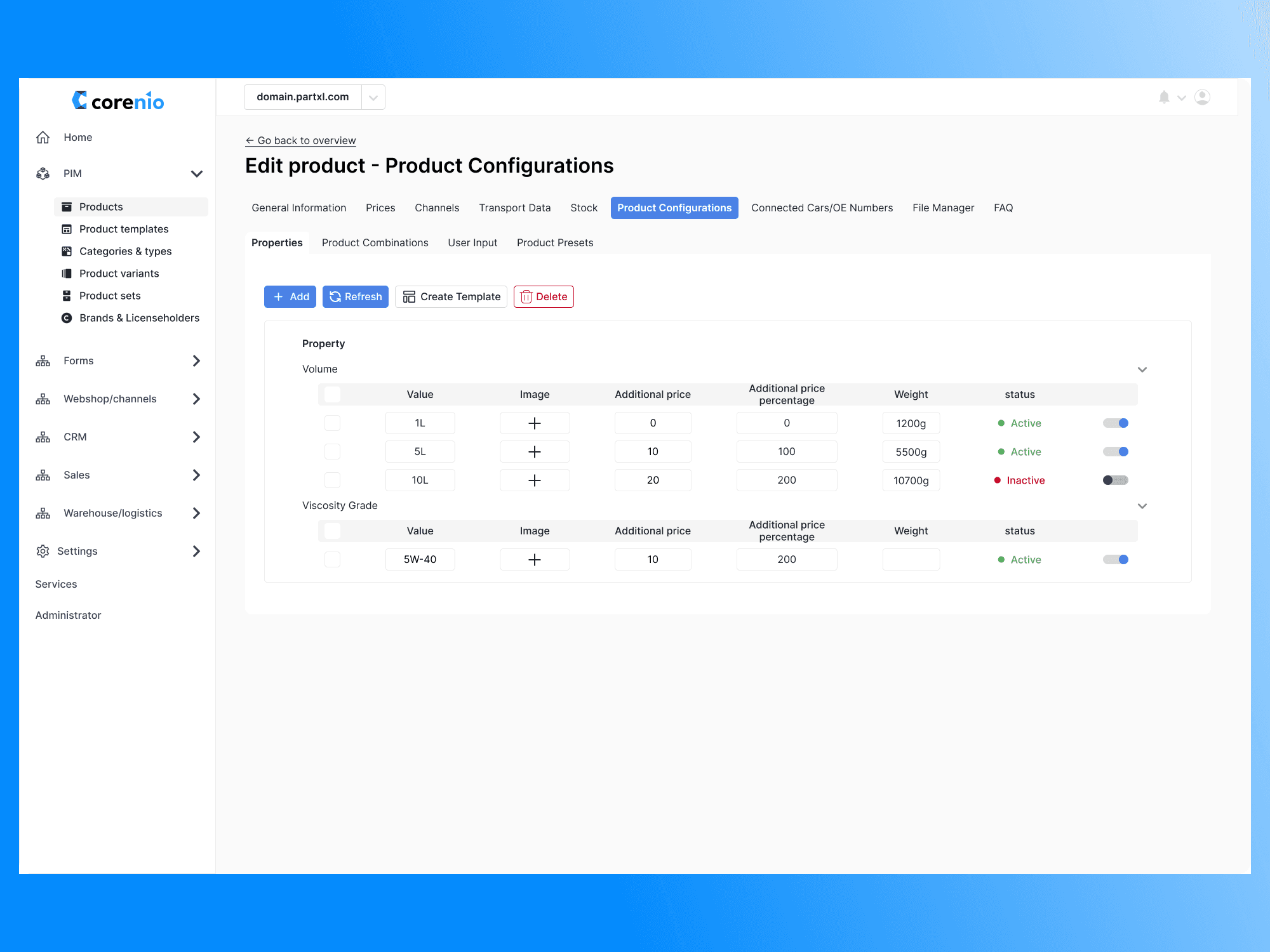Collapse the Volume property section
The height and width of the screenshot is (952, 1270).
click(x=1142, y=369)
